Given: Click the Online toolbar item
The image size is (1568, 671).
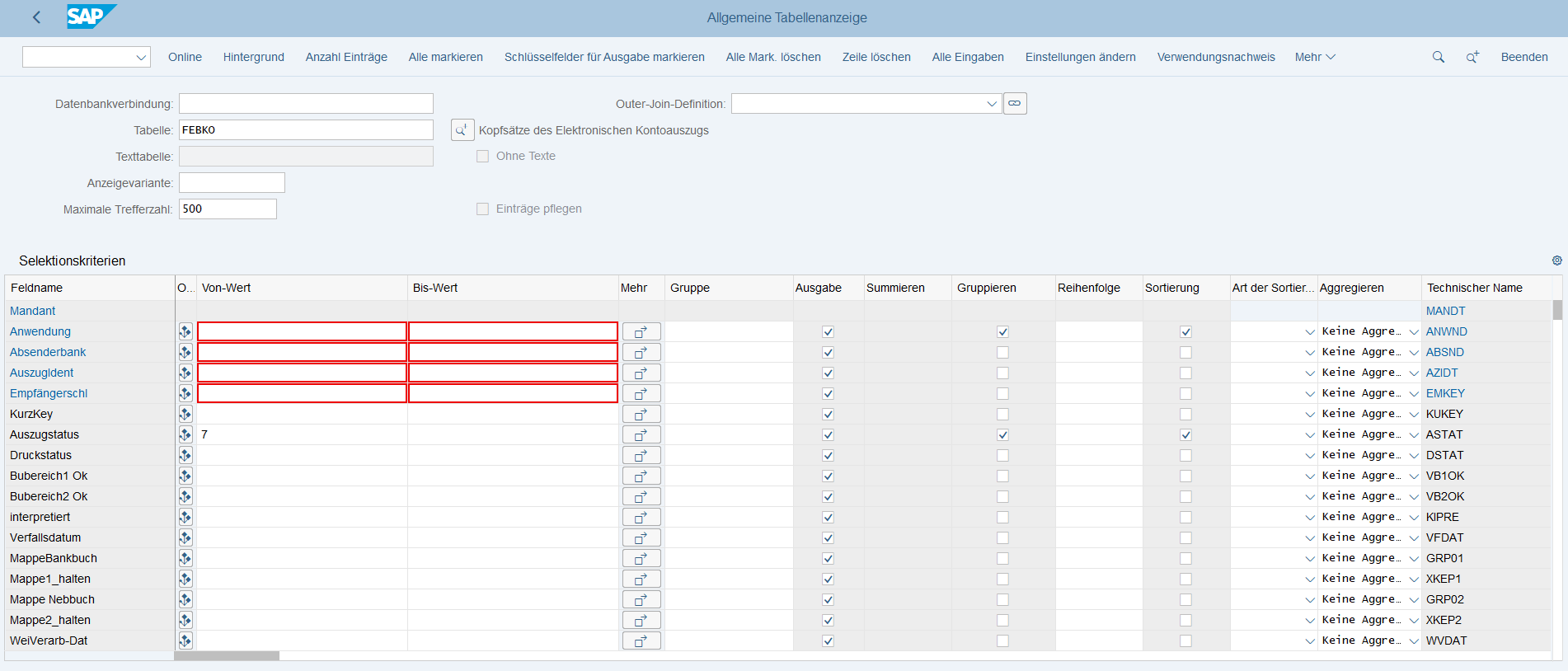Looking at the screenshot, I should click(185, 57).
